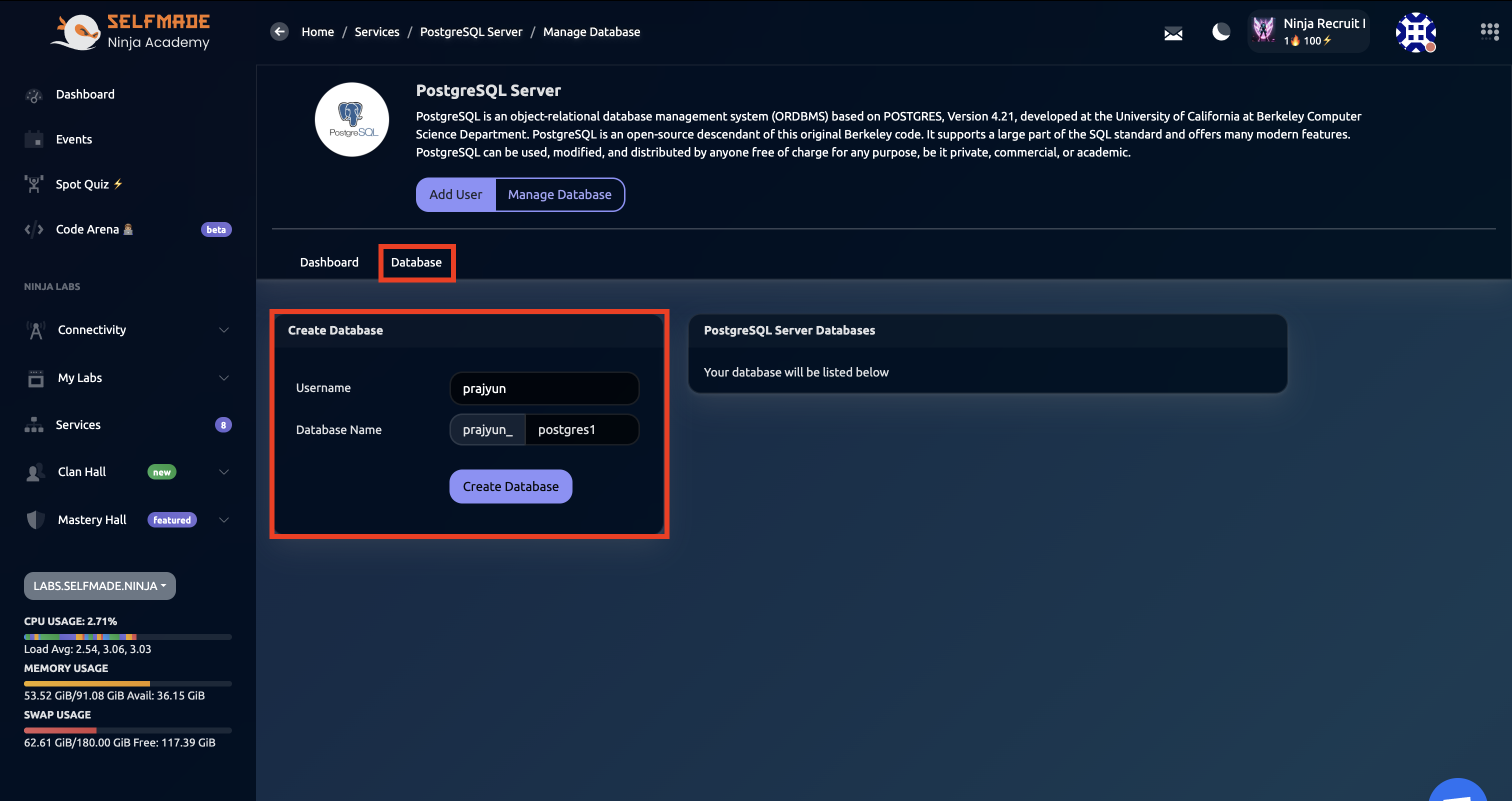Click the swap usage progress bar
The width and height of the screenshot is (1512, 801).
128,730
